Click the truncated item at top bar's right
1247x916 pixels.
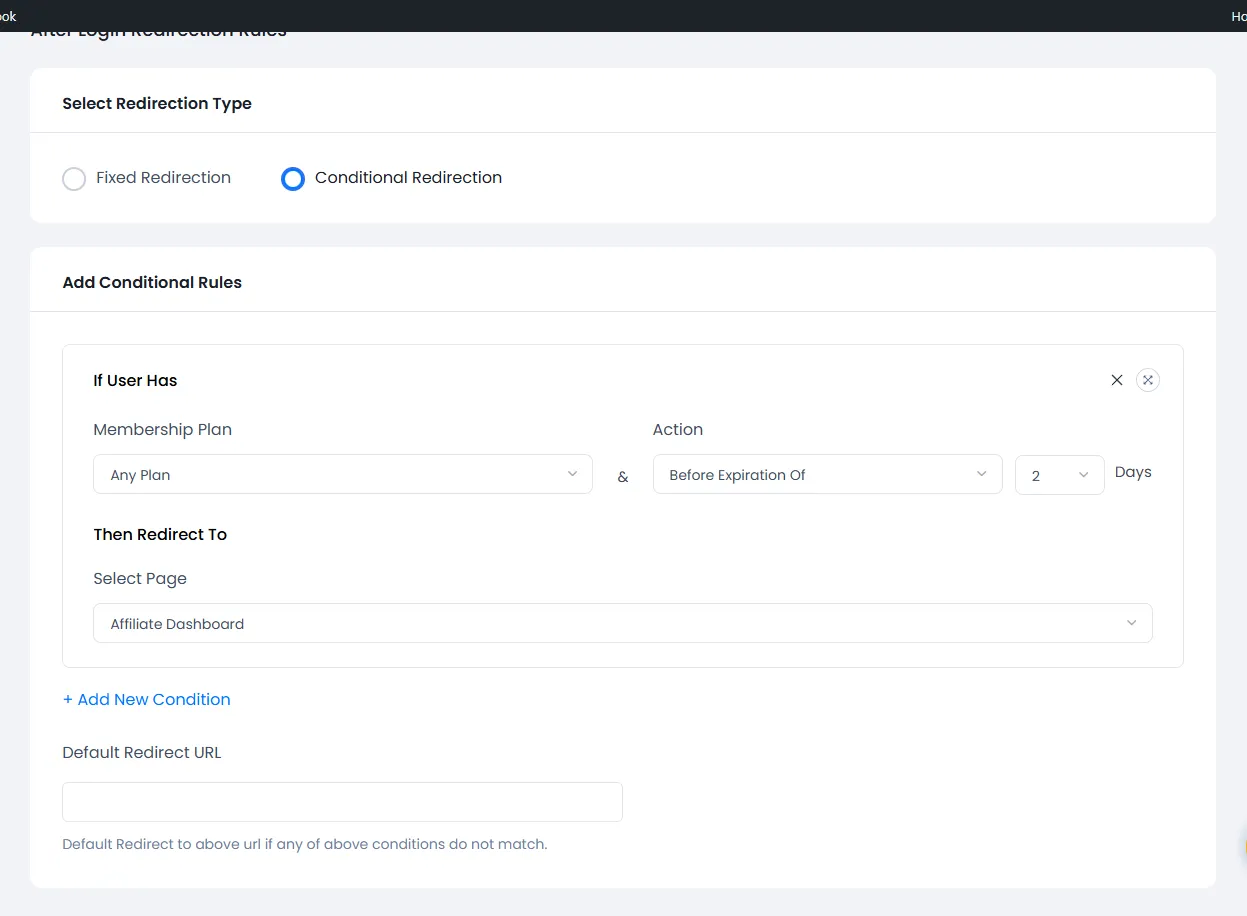coord(1238,16)
